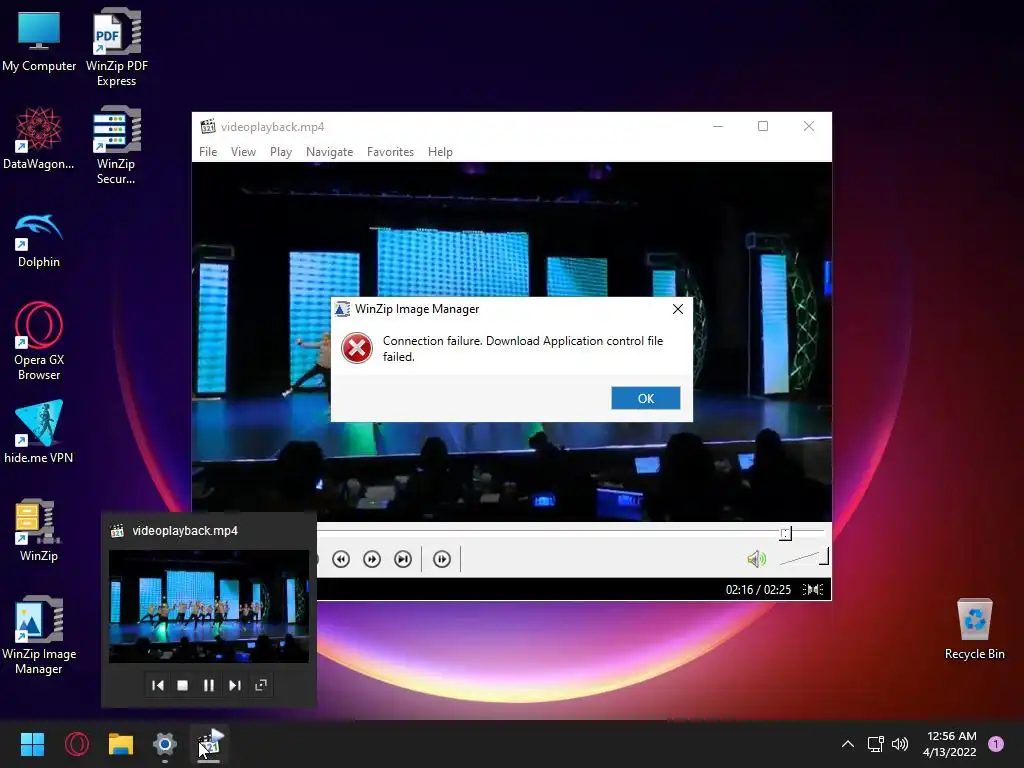This screenshot has height=768, width=1024.
Task: Click the red error icon in dialog
Action: (357, 348)
